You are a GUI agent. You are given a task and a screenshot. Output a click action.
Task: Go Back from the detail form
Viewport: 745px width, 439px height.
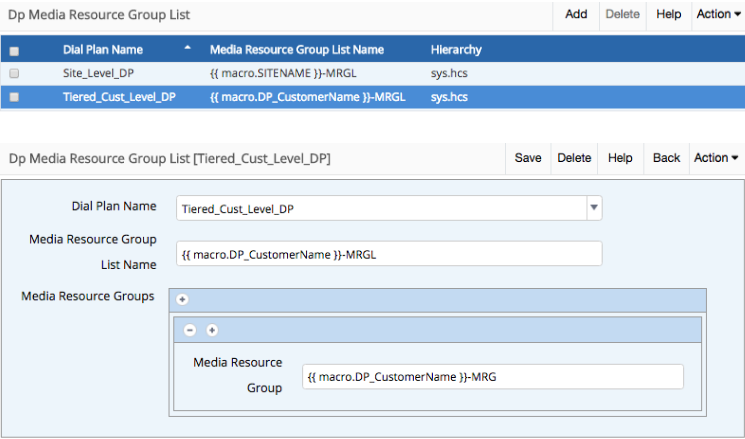[666, 158]
